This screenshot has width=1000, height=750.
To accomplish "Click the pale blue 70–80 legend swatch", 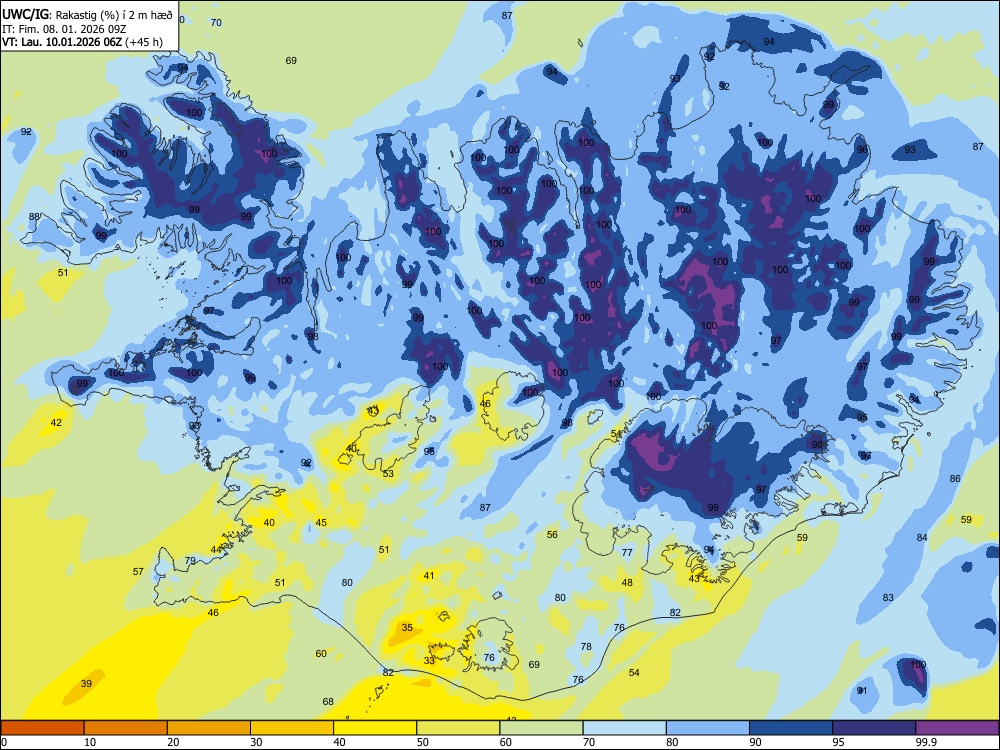I will [624, 728].
